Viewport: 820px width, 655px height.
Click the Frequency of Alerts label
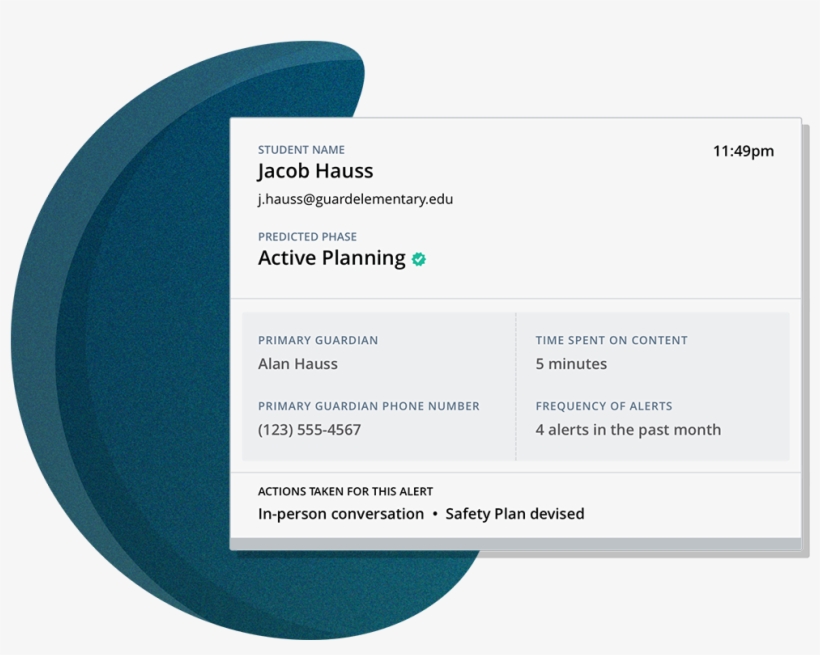(x=603, y=406)
